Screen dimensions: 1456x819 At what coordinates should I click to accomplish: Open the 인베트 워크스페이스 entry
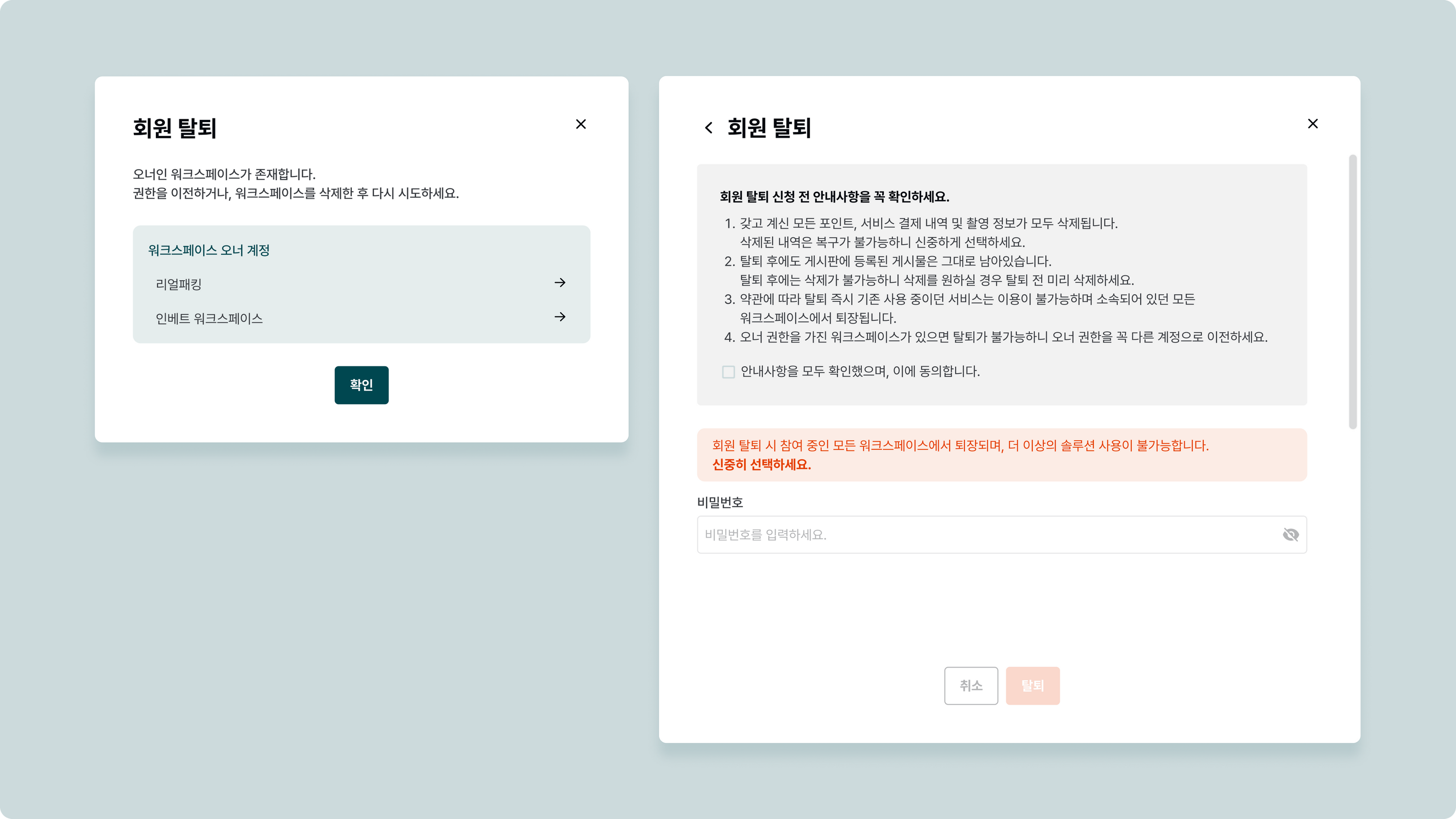pyautogui.click(x=209, y=319)
